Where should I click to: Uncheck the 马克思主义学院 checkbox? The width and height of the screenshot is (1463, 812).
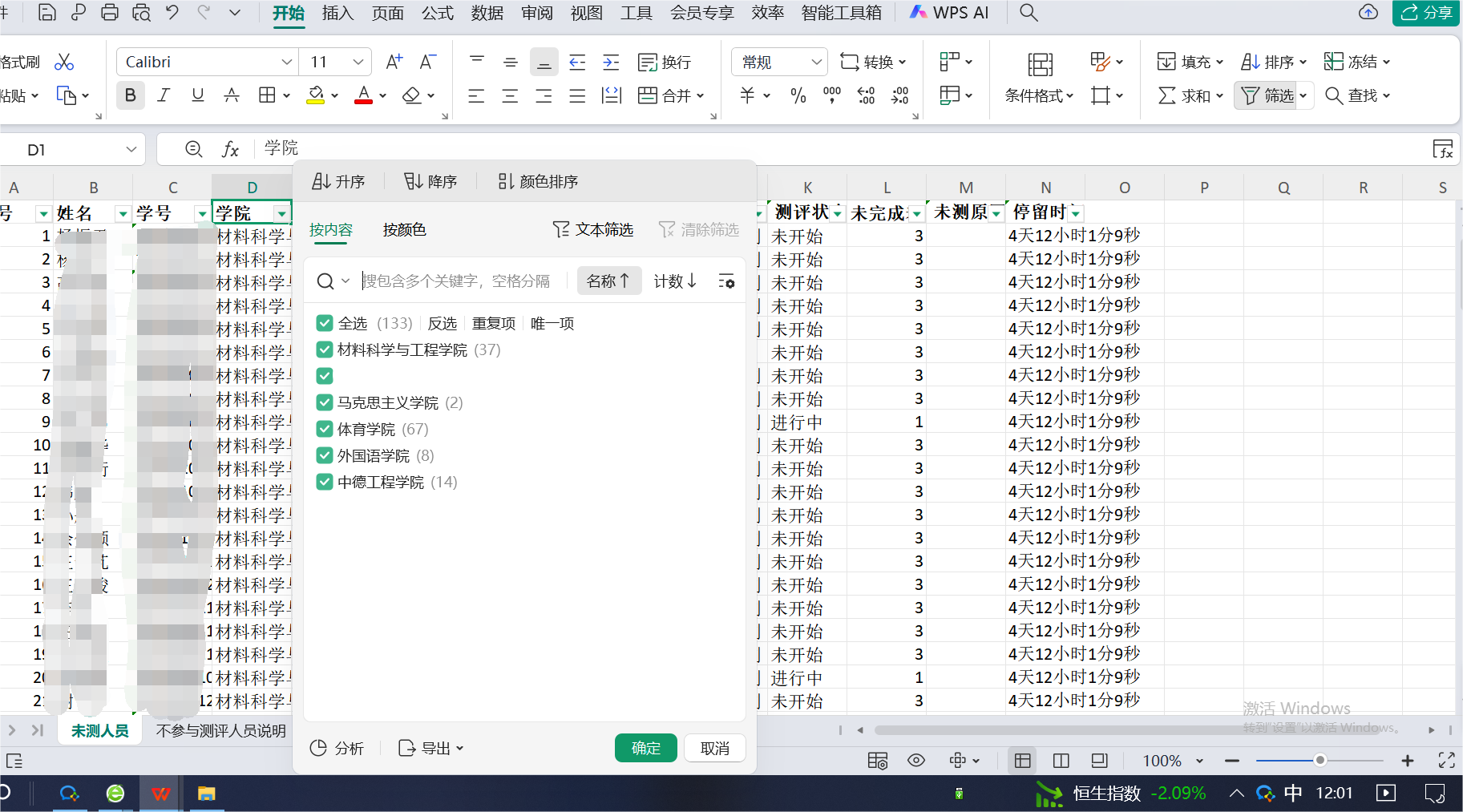tap(325, 402)
